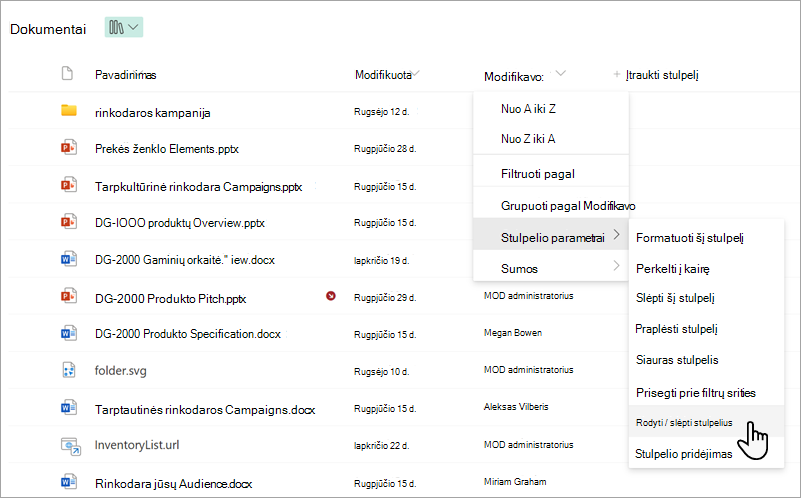Choose Praplėsti stulpelį
801x498 pixels.
(x=706, y=328)
